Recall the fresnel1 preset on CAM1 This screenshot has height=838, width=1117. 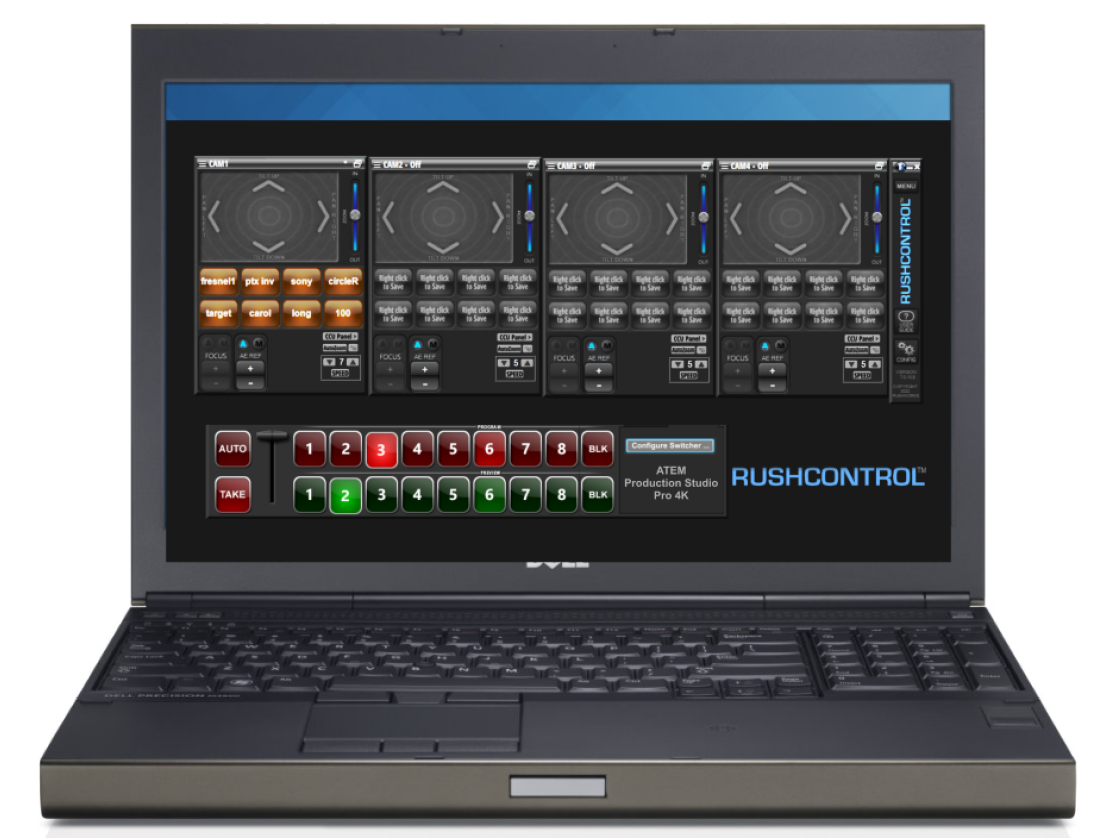point(217,282)
